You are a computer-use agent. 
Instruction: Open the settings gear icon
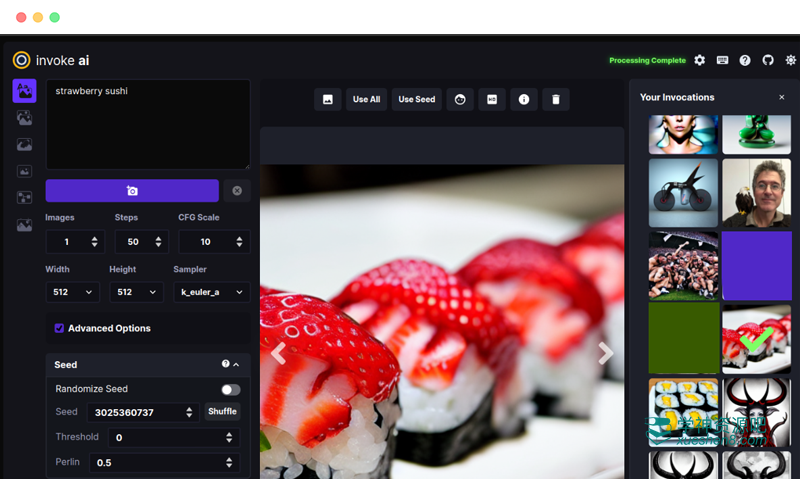point(700,60)
